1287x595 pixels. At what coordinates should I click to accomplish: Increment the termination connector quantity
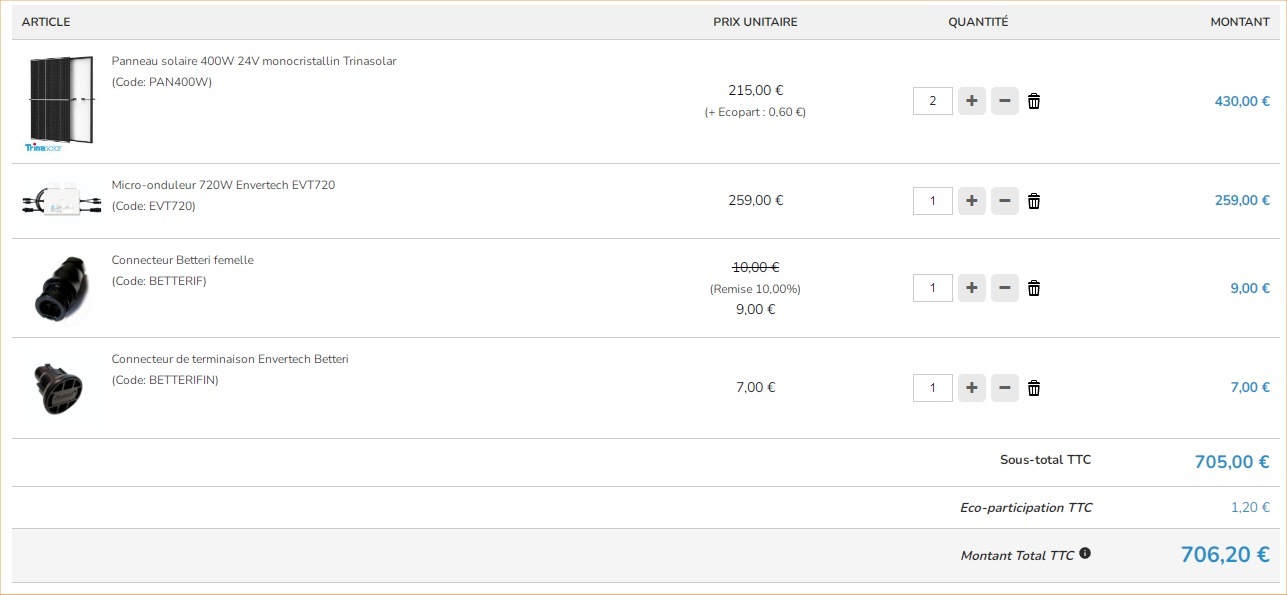[971, 388]
